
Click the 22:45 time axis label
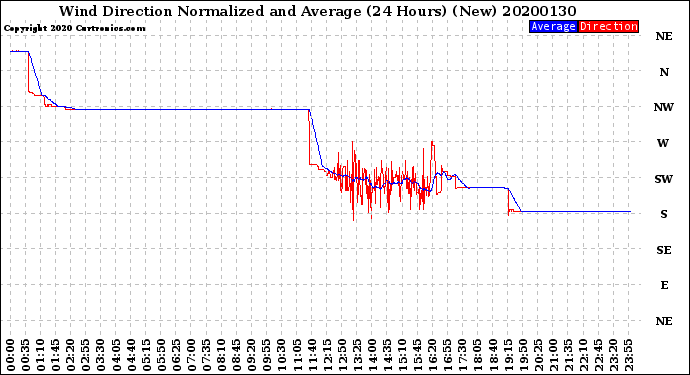[598, 355]
